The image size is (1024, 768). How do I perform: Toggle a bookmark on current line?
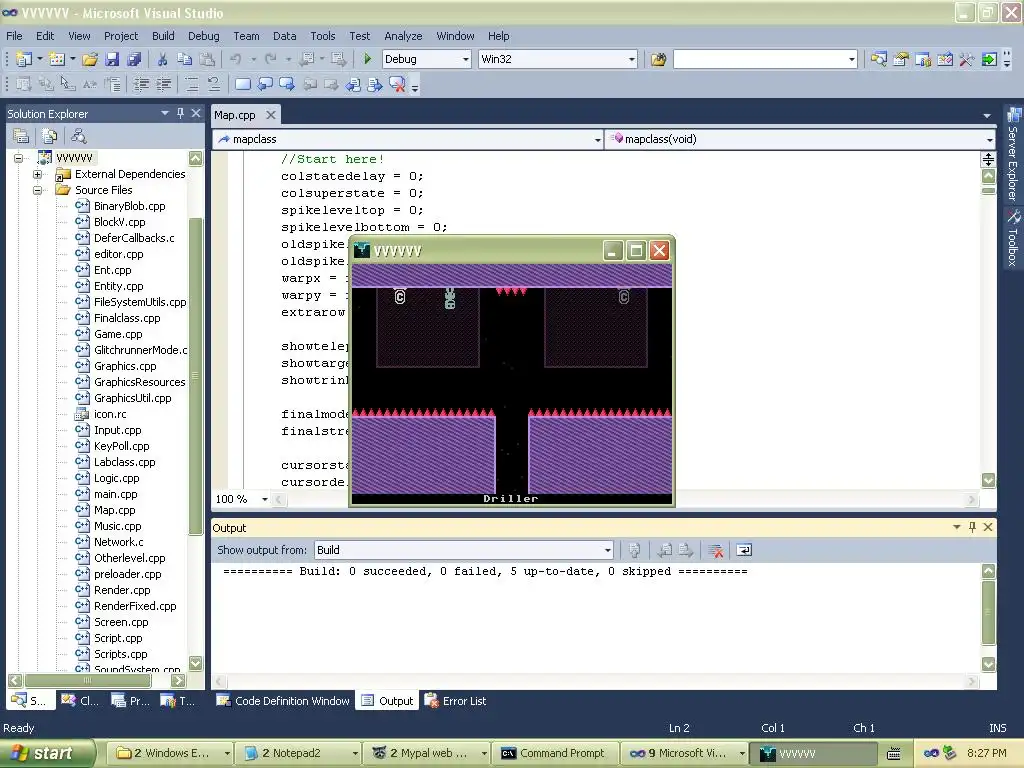pyautogui.click(x=242, y=84)
